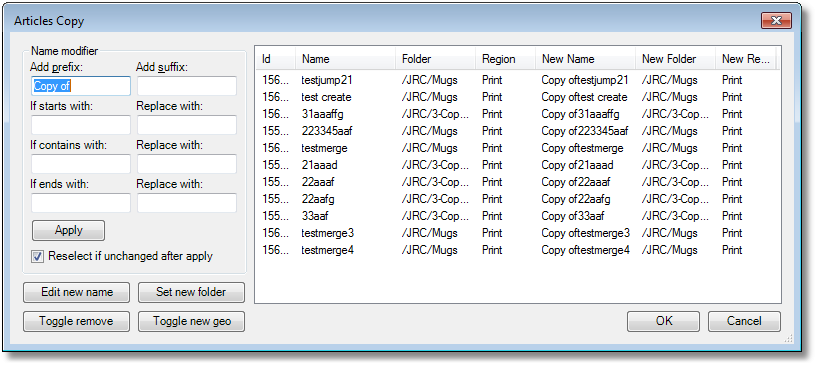Screen dimensions: 816x366
Task: Cancel the Articles Copy dialog
Action: point(744,321)
